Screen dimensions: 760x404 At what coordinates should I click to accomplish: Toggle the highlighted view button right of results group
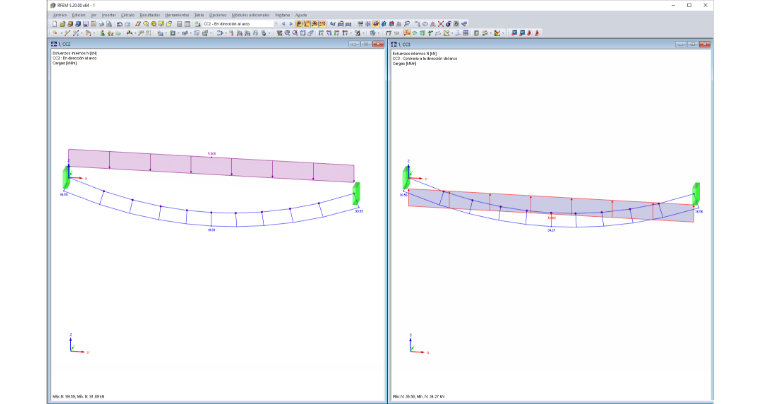(x=376, y=24)
